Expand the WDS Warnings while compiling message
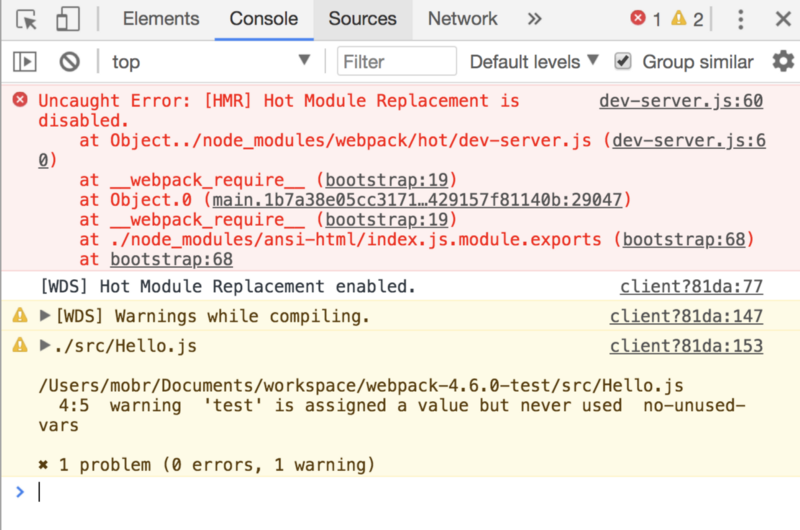Viewport: 800px width, 530px height. click(x=45, y=316)
